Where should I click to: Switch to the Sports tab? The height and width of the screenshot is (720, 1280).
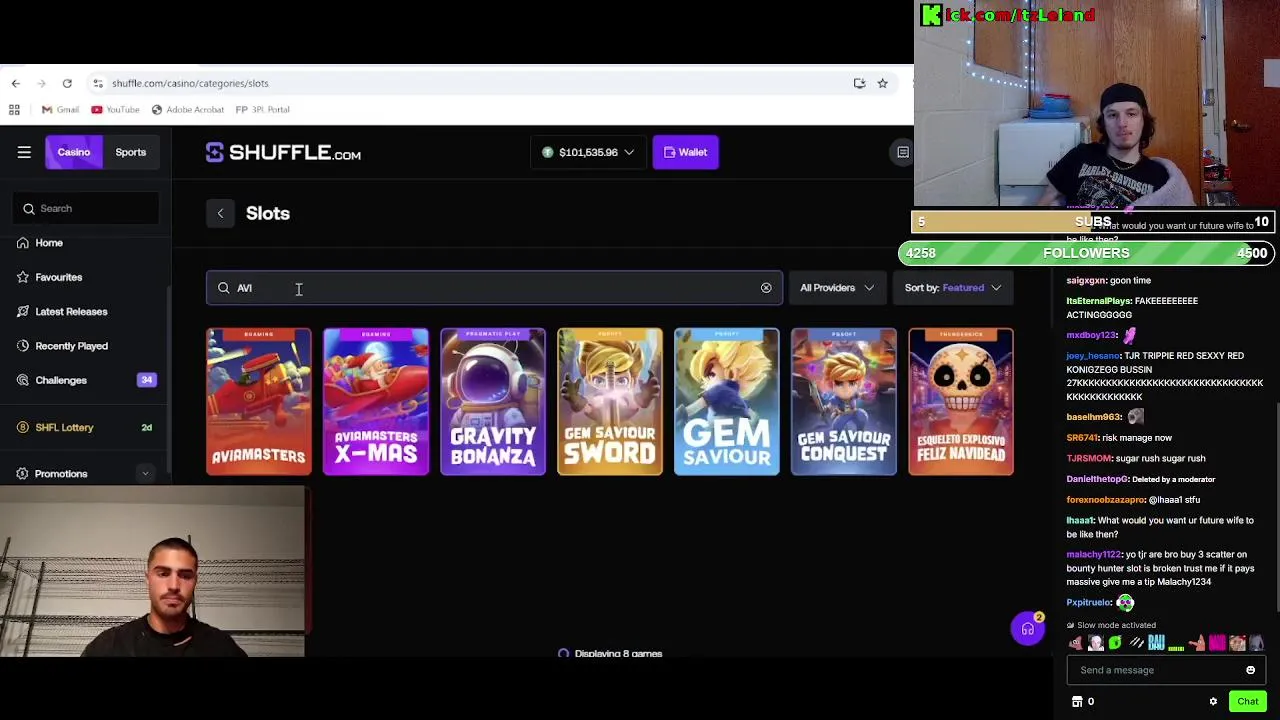[x=130, y=152]
